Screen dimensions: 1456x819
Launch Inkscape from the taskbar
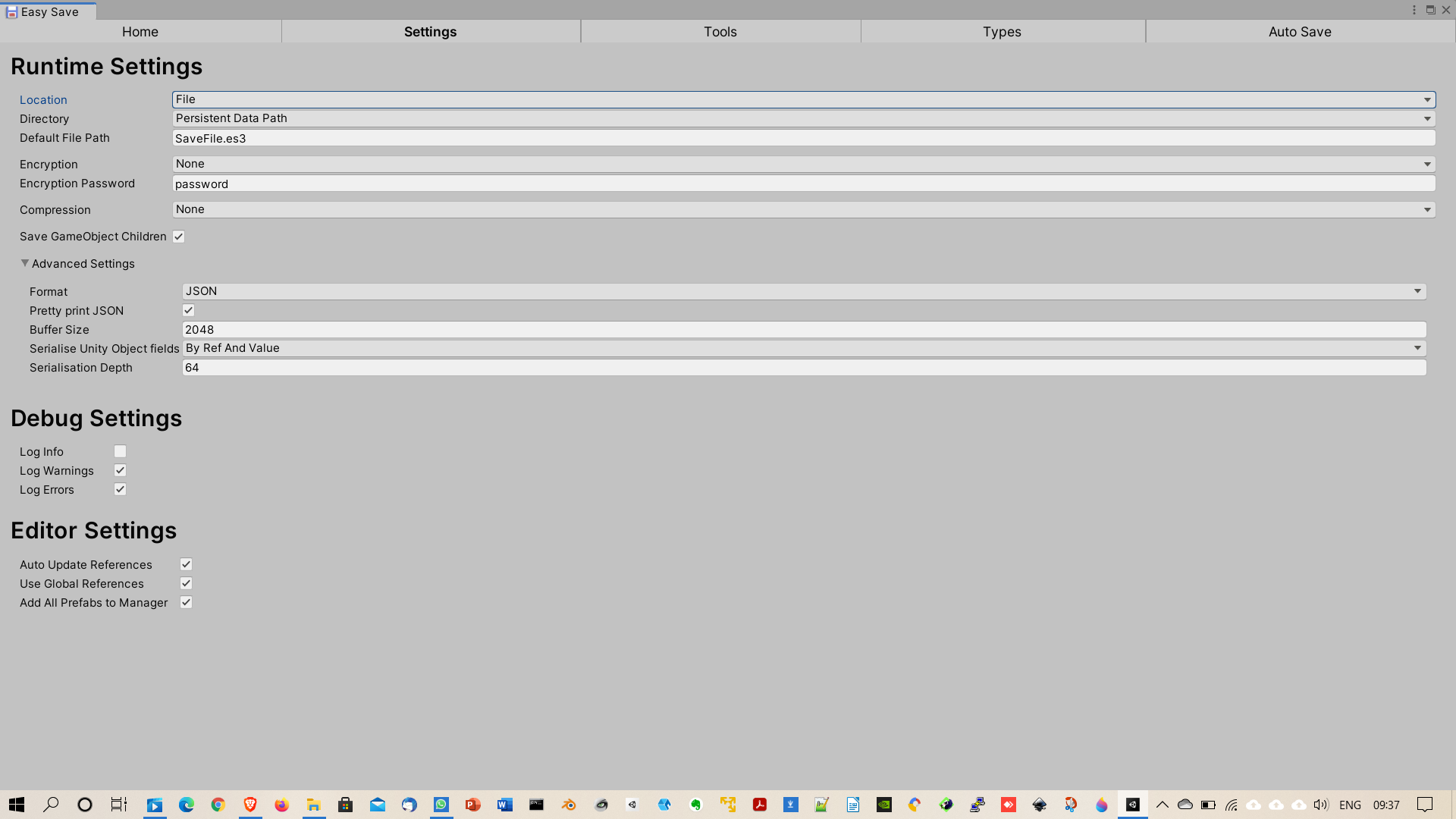click(1040, 805)
